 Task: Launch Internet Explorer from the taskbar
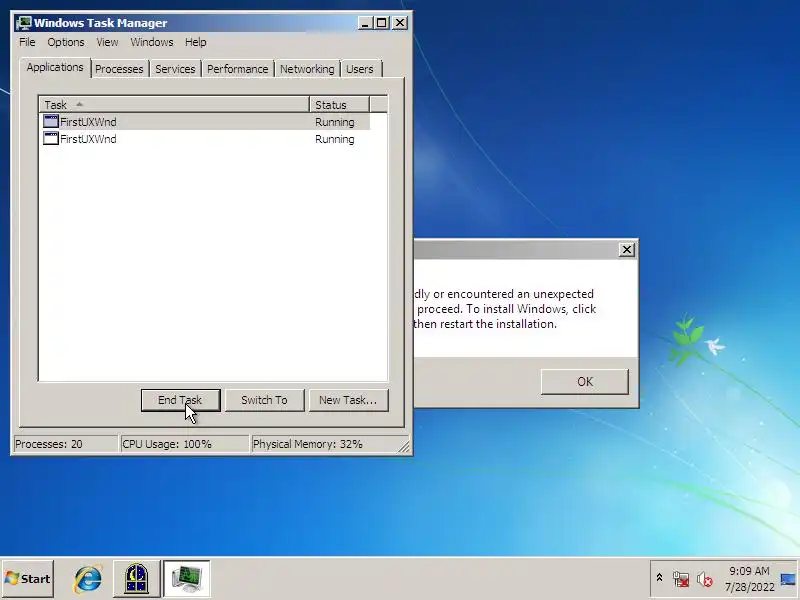[88, 579]
